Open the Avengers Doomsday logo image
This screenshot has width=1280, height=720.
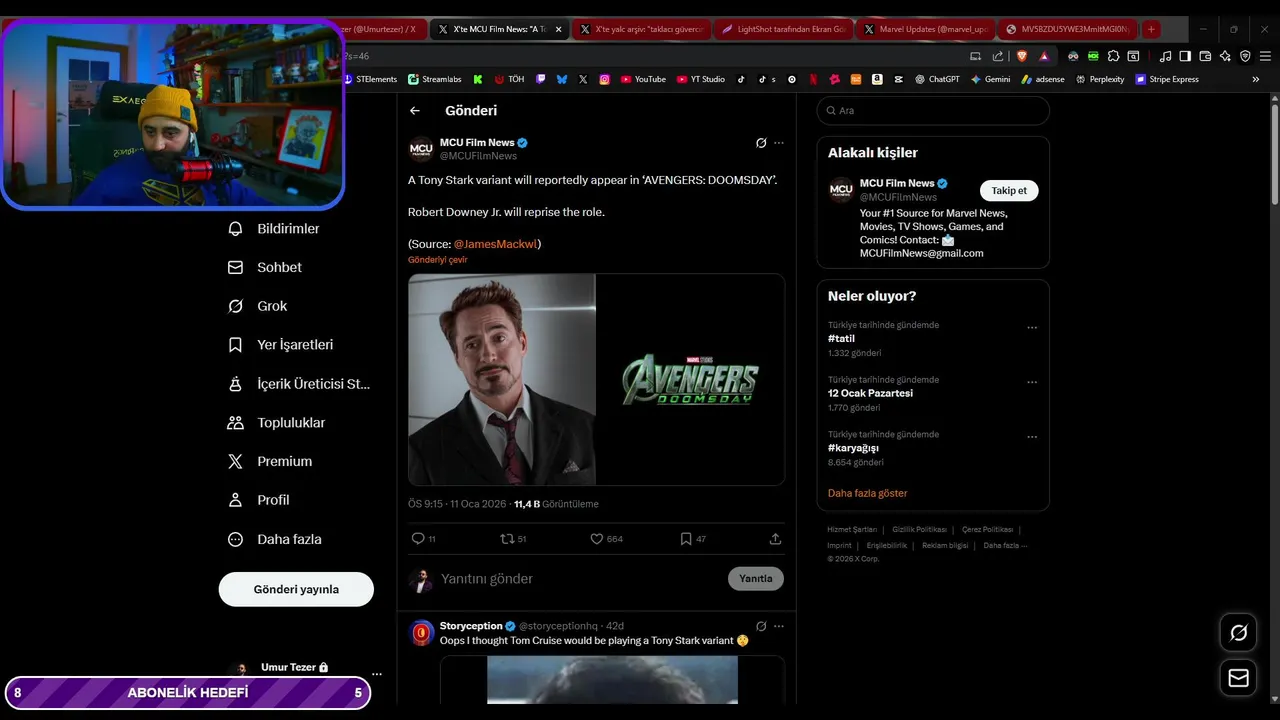pyautogui.click(x=690, y=380)
